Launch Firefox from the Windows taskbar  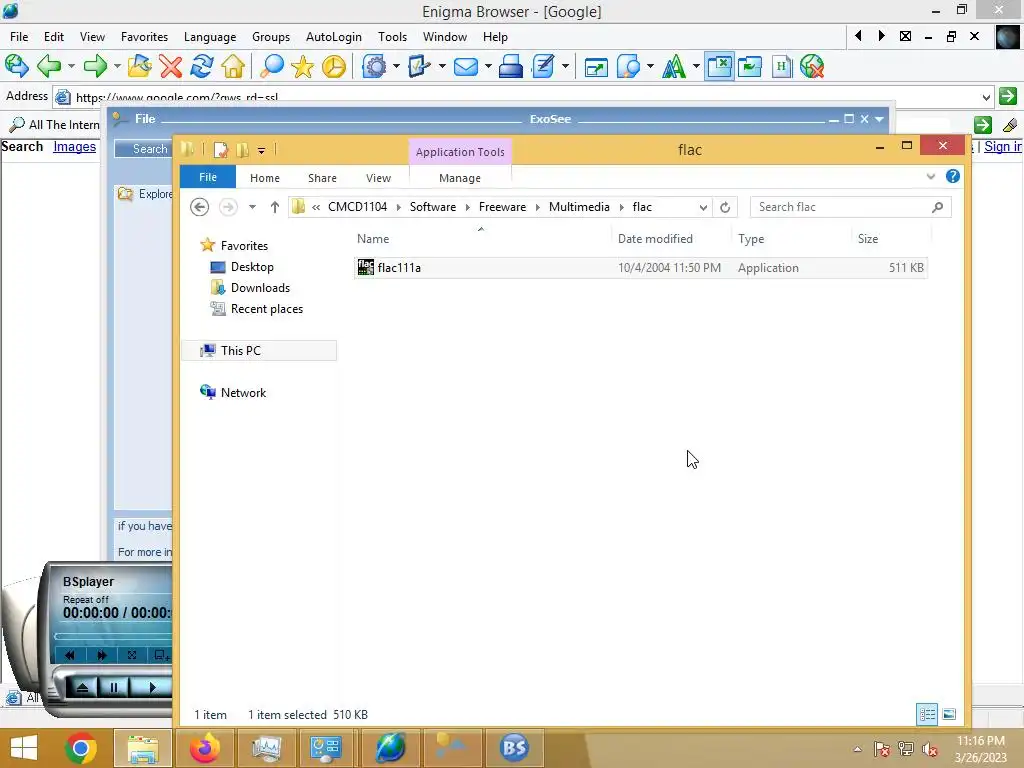(205, 748)
